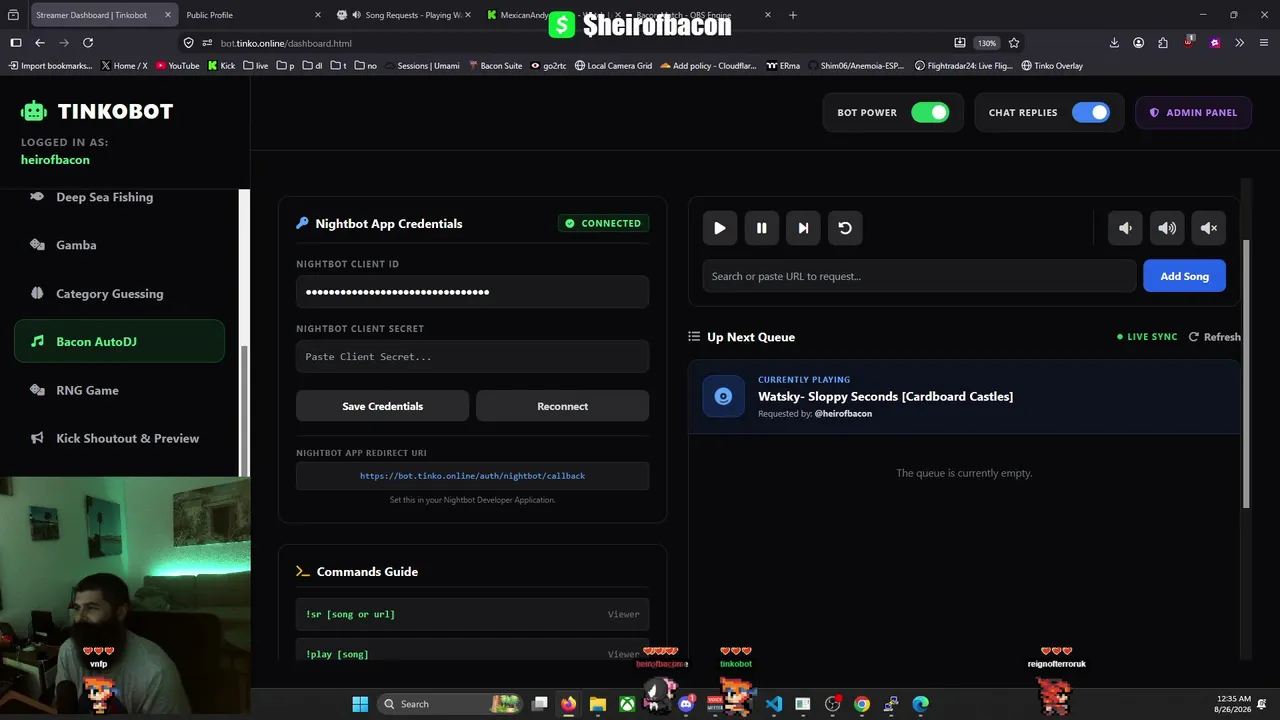Image resolution: width=1280 pixels, height=720 pixels.
Task: Open the Local Camera Grid bookmark
Action: pos(614,66)
